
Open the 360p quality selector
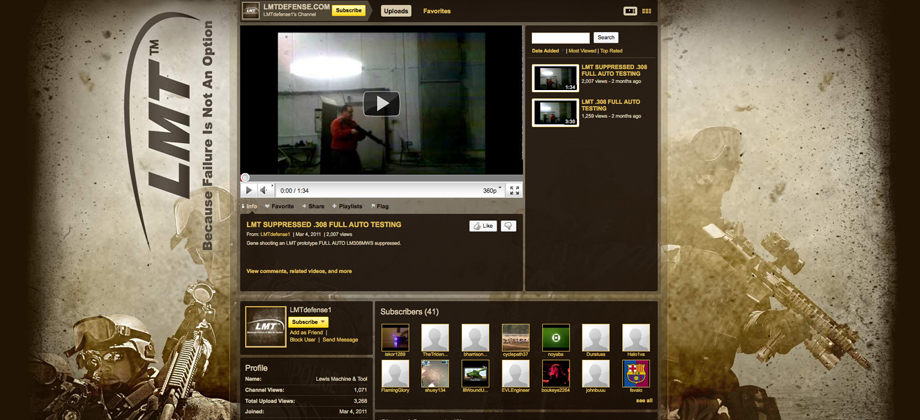[492, 191]
